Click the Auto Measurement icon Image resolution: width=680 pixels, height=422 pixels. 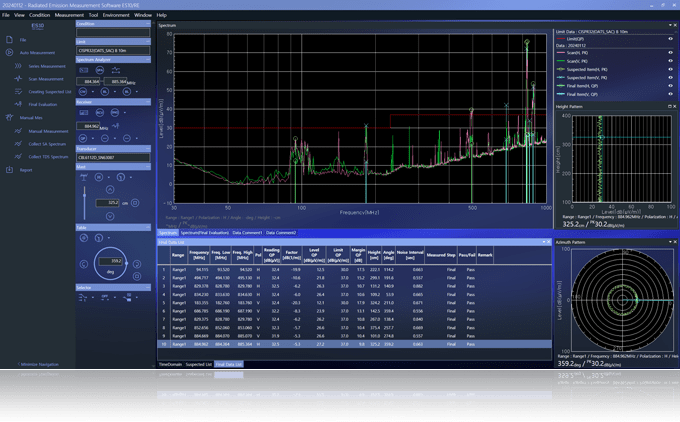(10, 53)
